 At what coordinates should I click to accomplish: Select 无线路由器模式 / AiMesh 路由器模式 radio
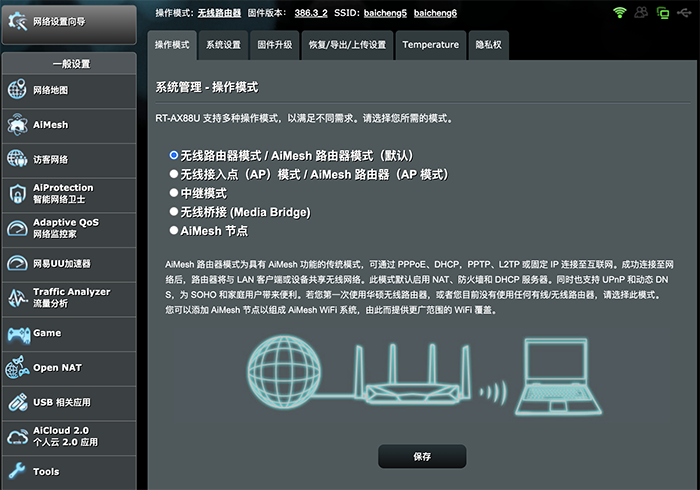click(x=174, y=155)
